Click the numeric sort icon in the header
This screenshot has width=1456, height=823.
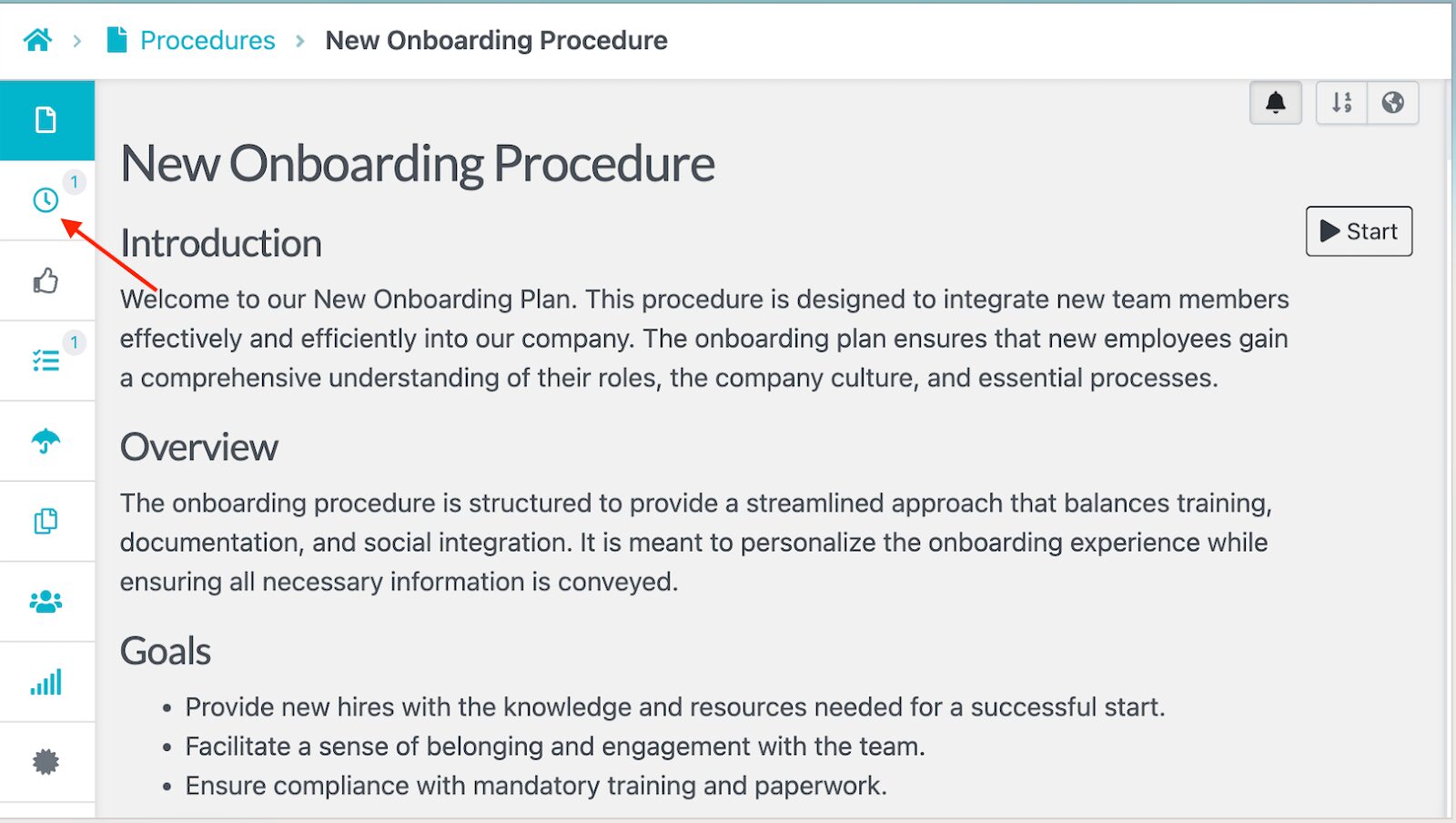coord(1341,102)
